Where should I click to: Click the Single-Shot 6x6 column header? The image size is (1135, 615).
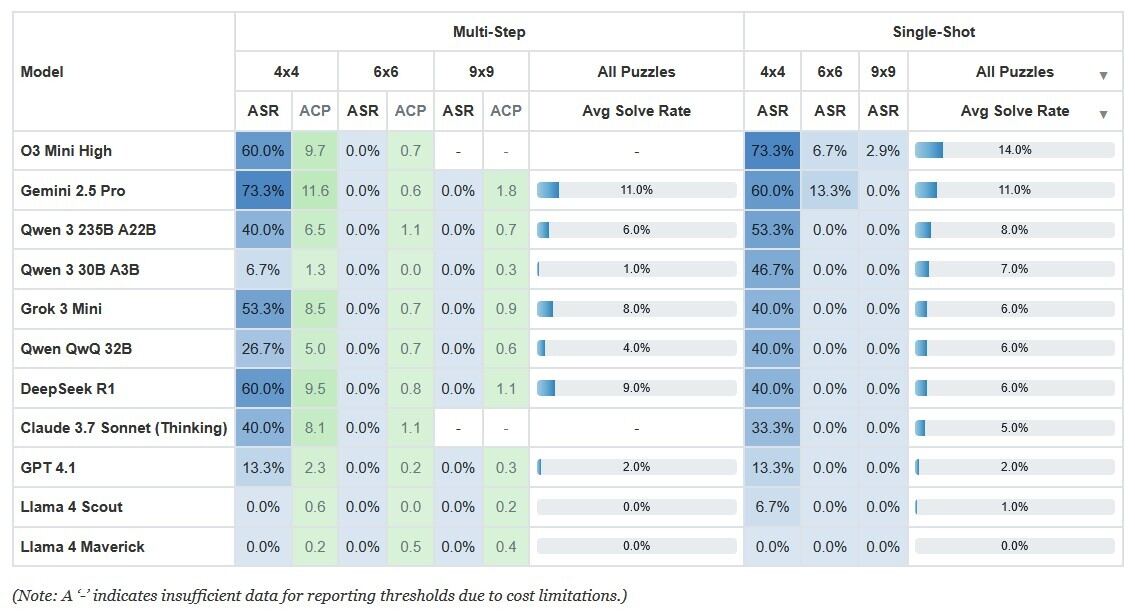coord(830,72)
